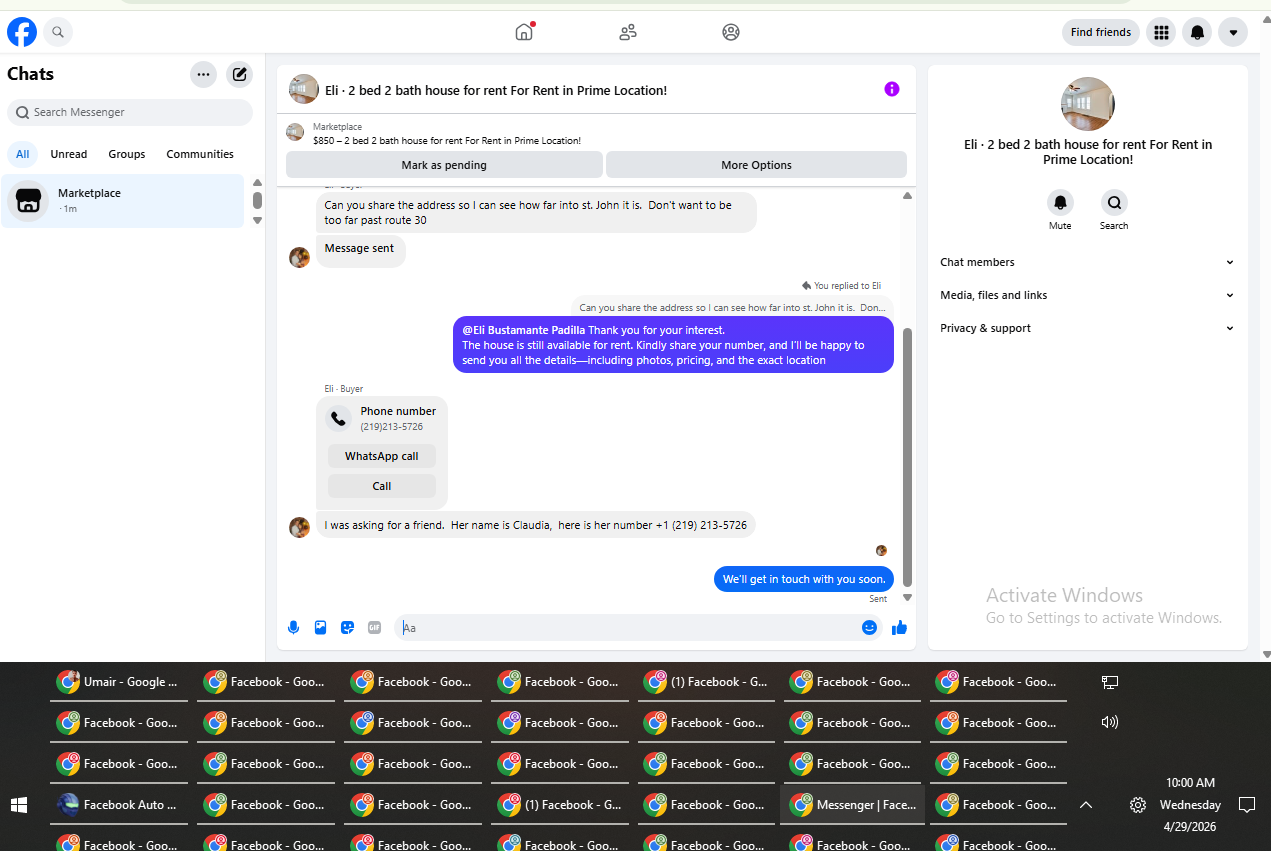The image size is (1271, 851).
Task: Open Facebook Auto taskbar item
Action: (x=119, y=804)
